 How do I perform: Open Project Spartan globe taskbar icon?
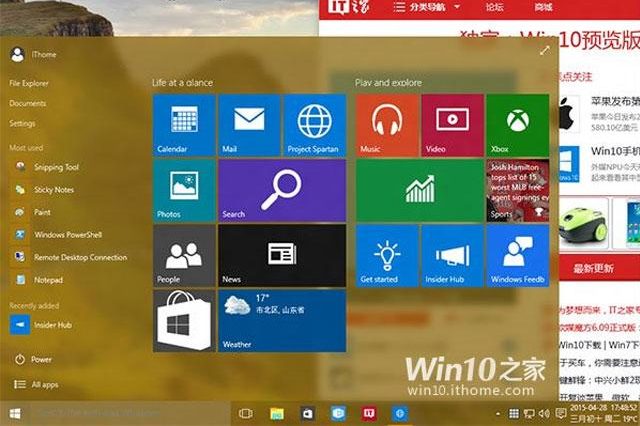(x=400, y=414)
